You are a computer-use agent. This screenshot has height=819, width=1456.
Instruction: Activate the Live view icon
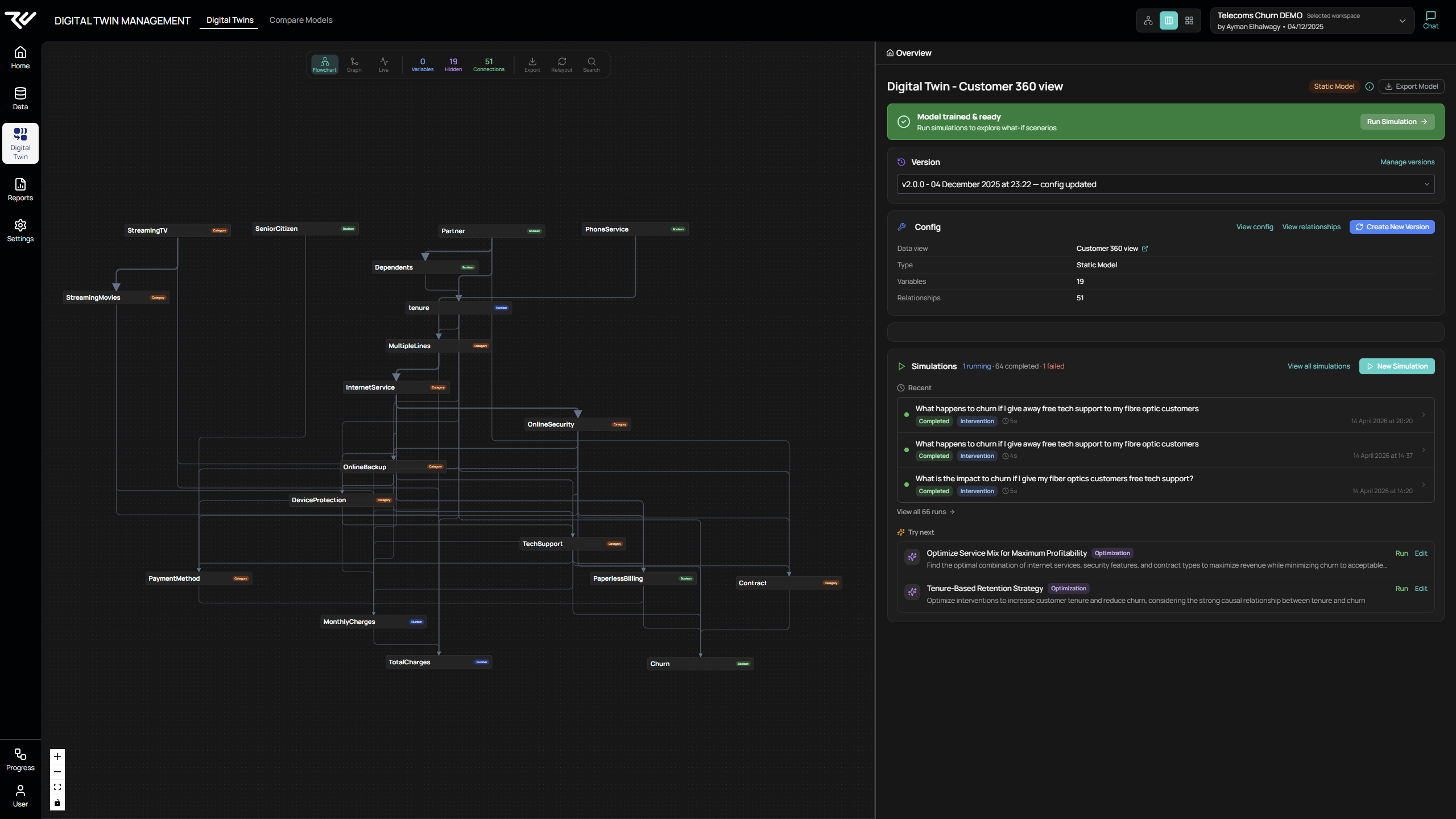383,64
